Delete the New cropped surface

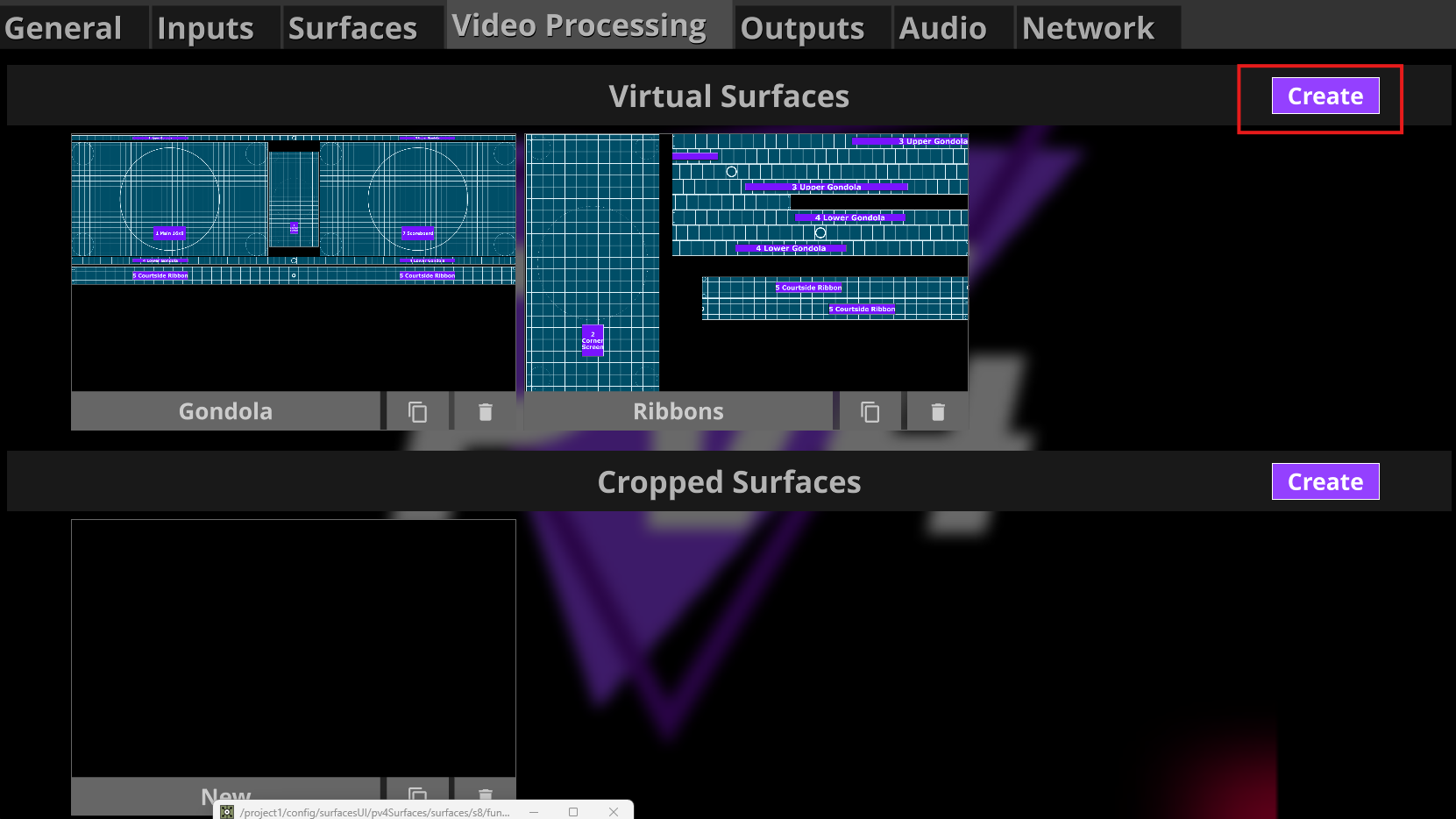[486, 794]
